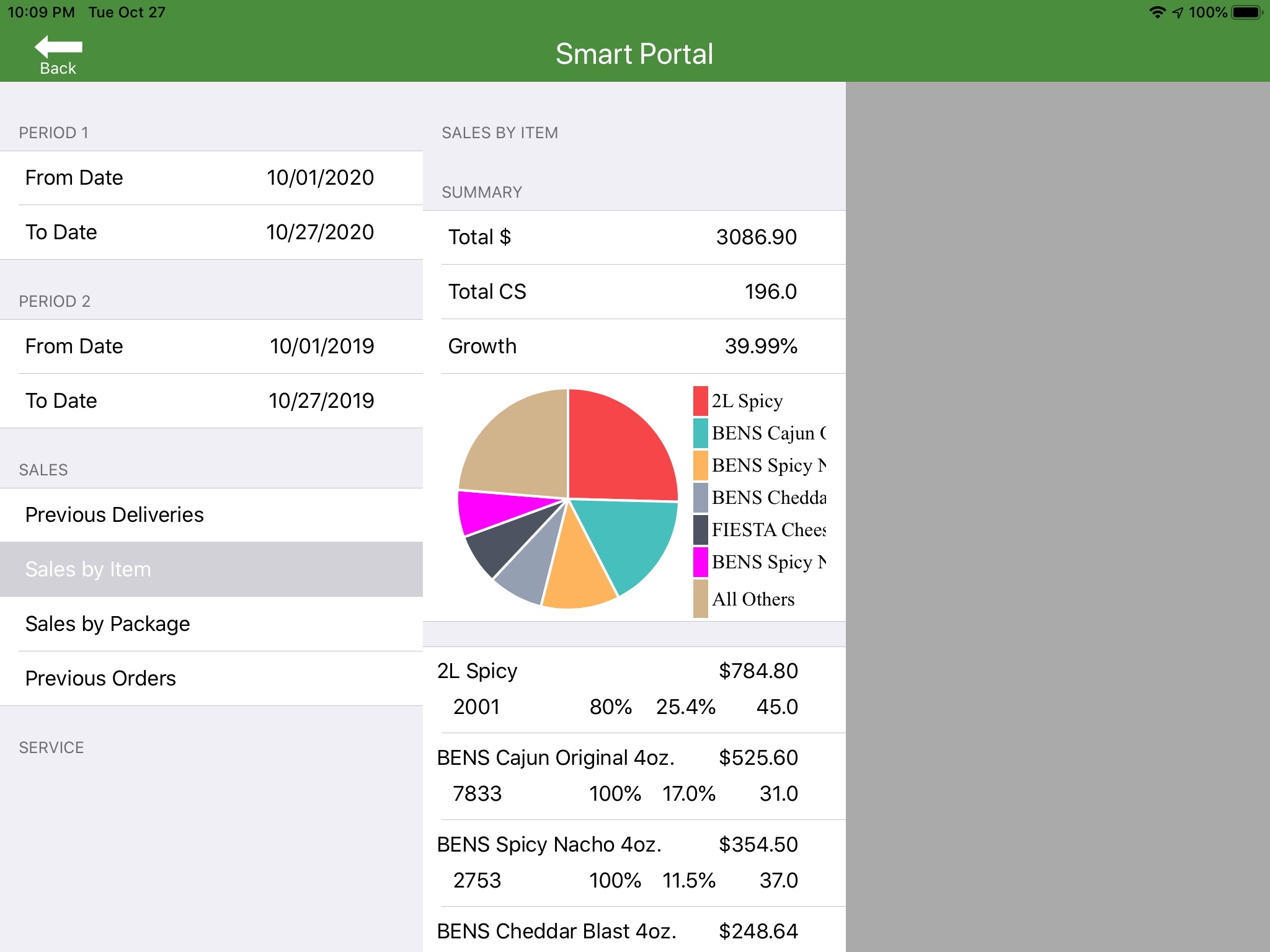This screenshot has width=1270, height=952.
Task: Select Sales by Item menu row
Action: [211, 570]
